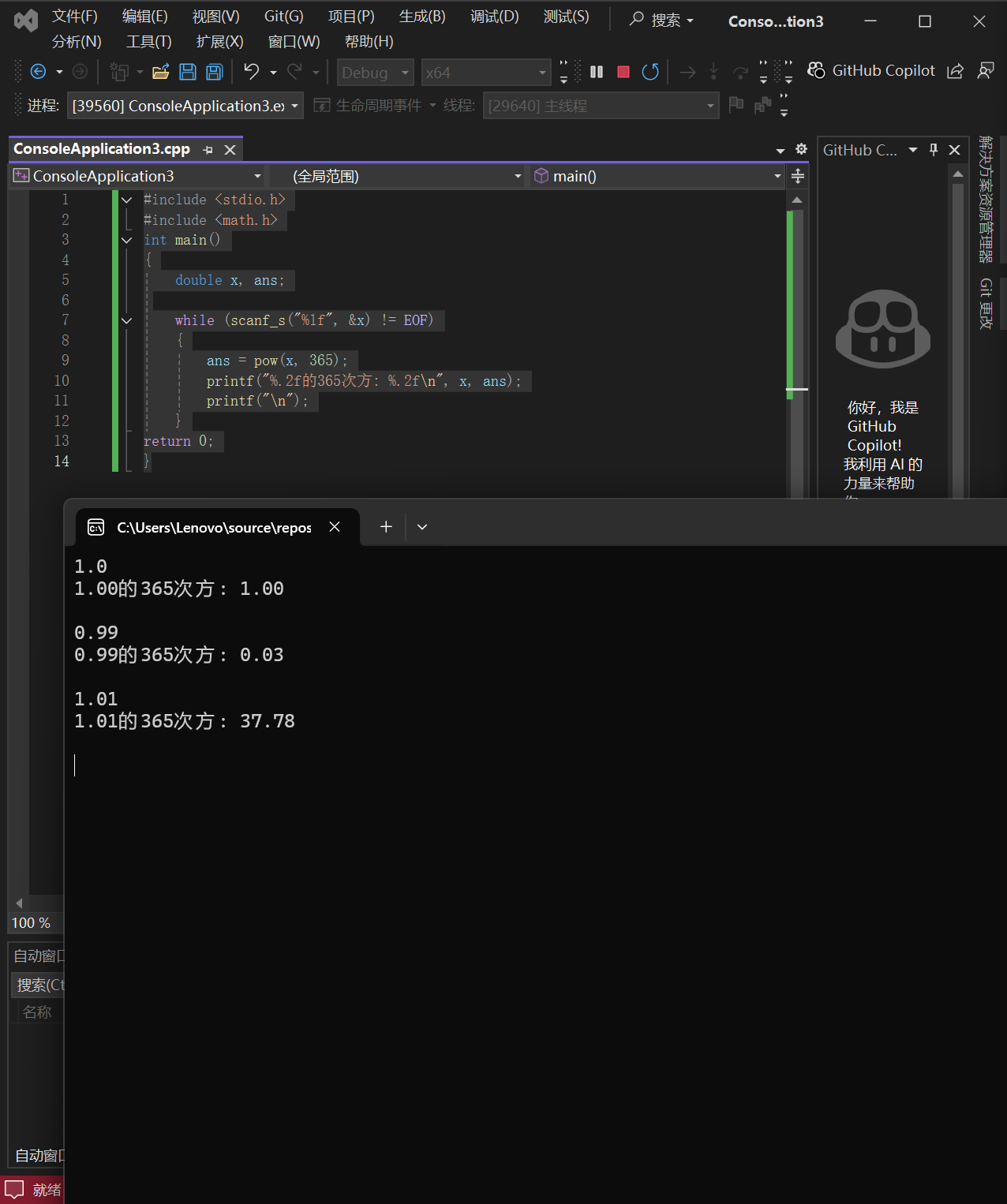Open GitHub Copilot from the toolbar
This screenshot has width=1007, height=1204.
871,70
